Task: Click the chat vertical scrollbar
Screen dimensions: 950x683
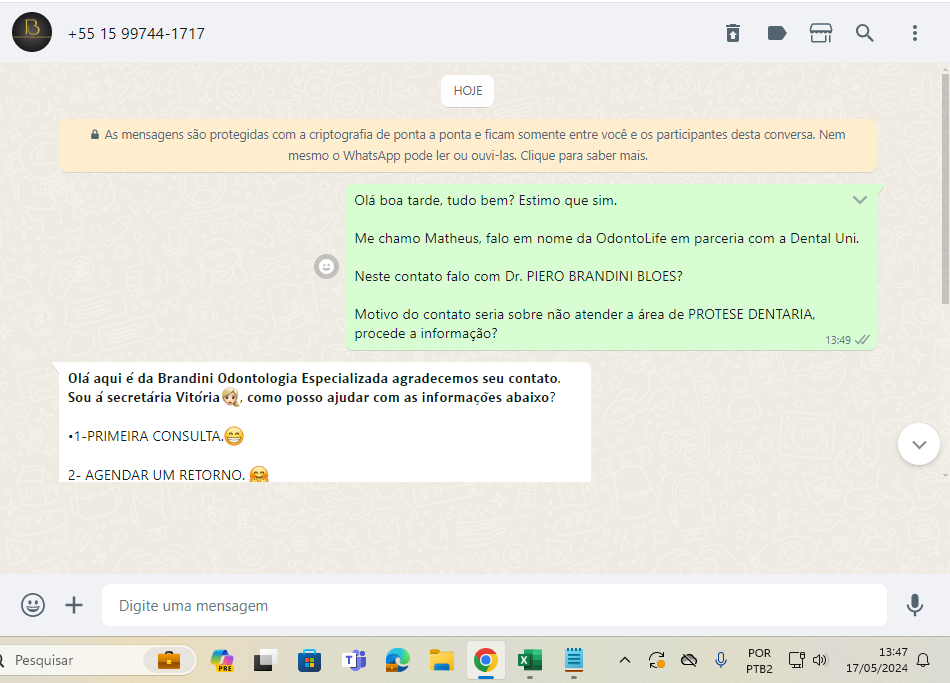Action: (945, 187)
